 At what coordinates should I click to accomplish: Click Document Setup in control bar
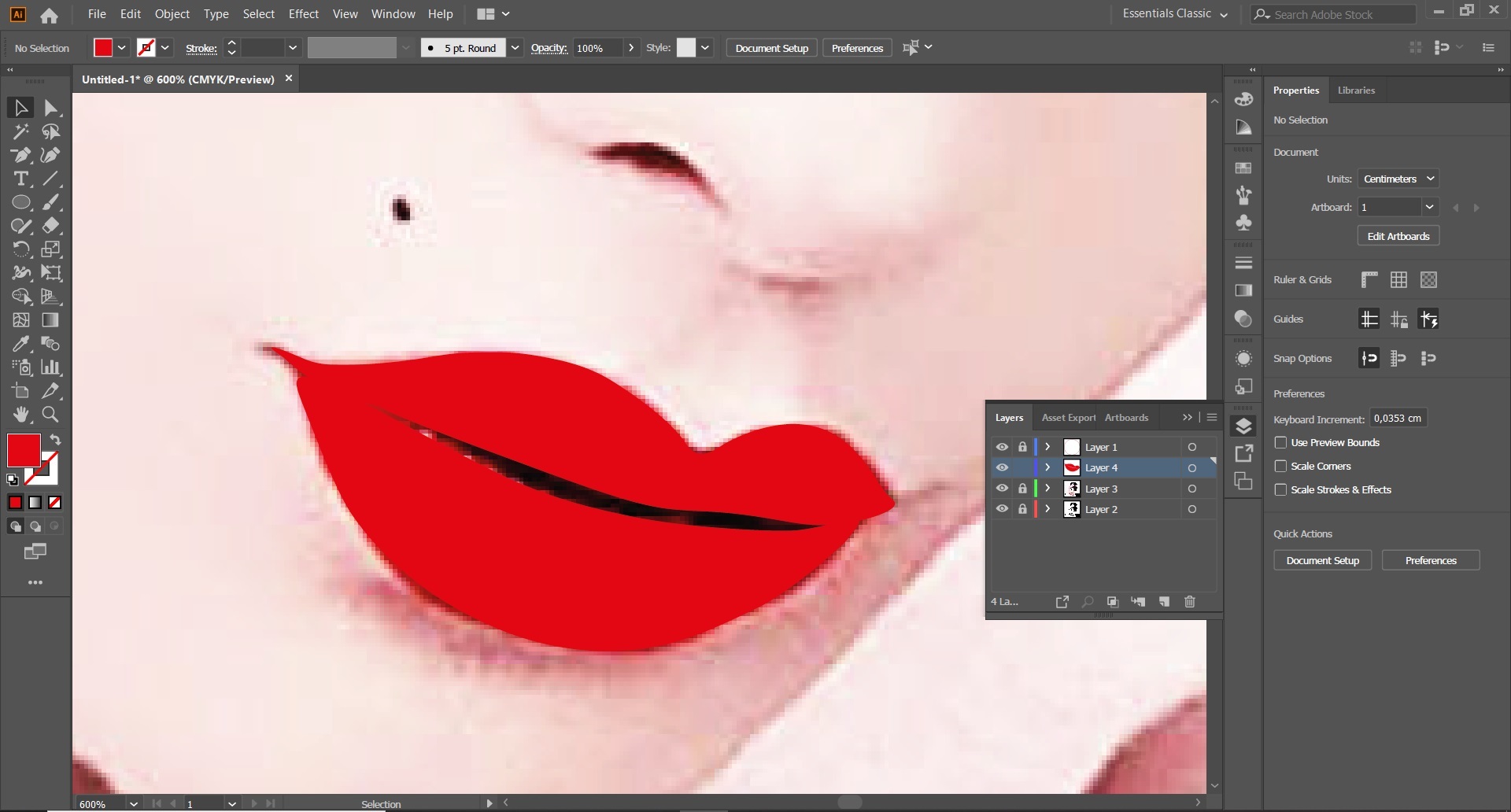(x=771, y=48)
